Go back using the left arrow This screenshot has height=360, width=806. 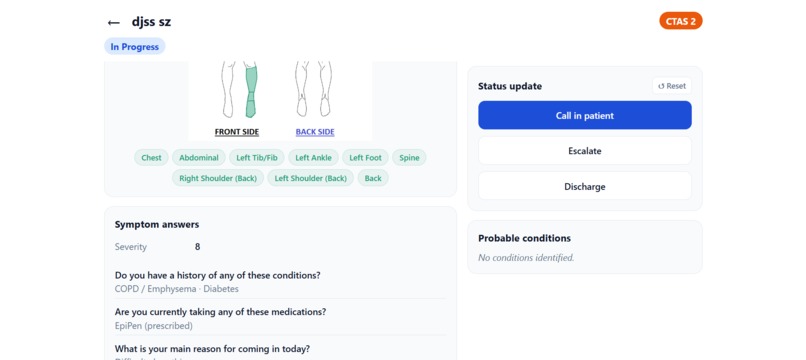(114, 22)
